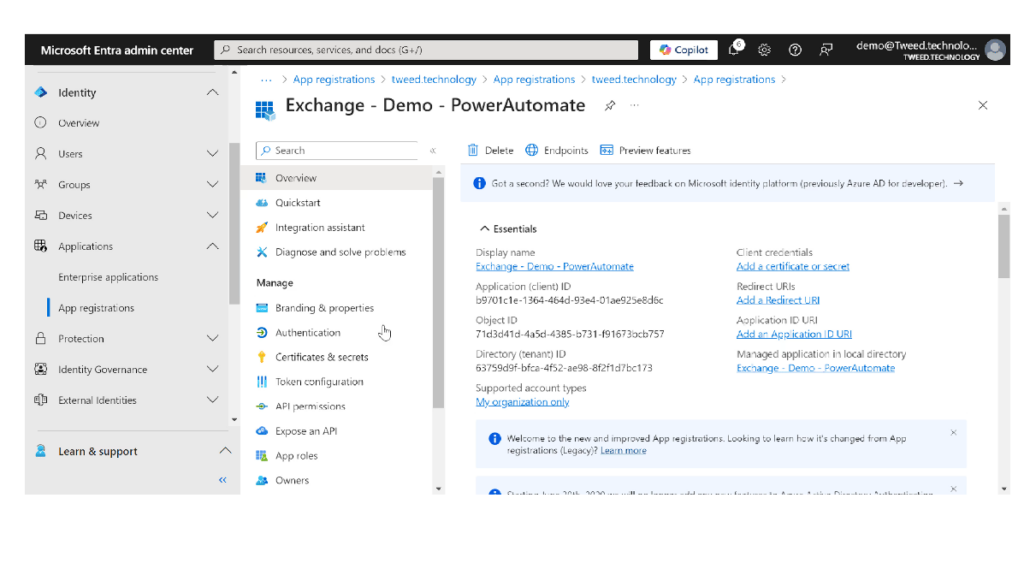This screenshot has width=1024, height=581.
Task: Open the settings gear icon
Action: click(x=764, y=50)
